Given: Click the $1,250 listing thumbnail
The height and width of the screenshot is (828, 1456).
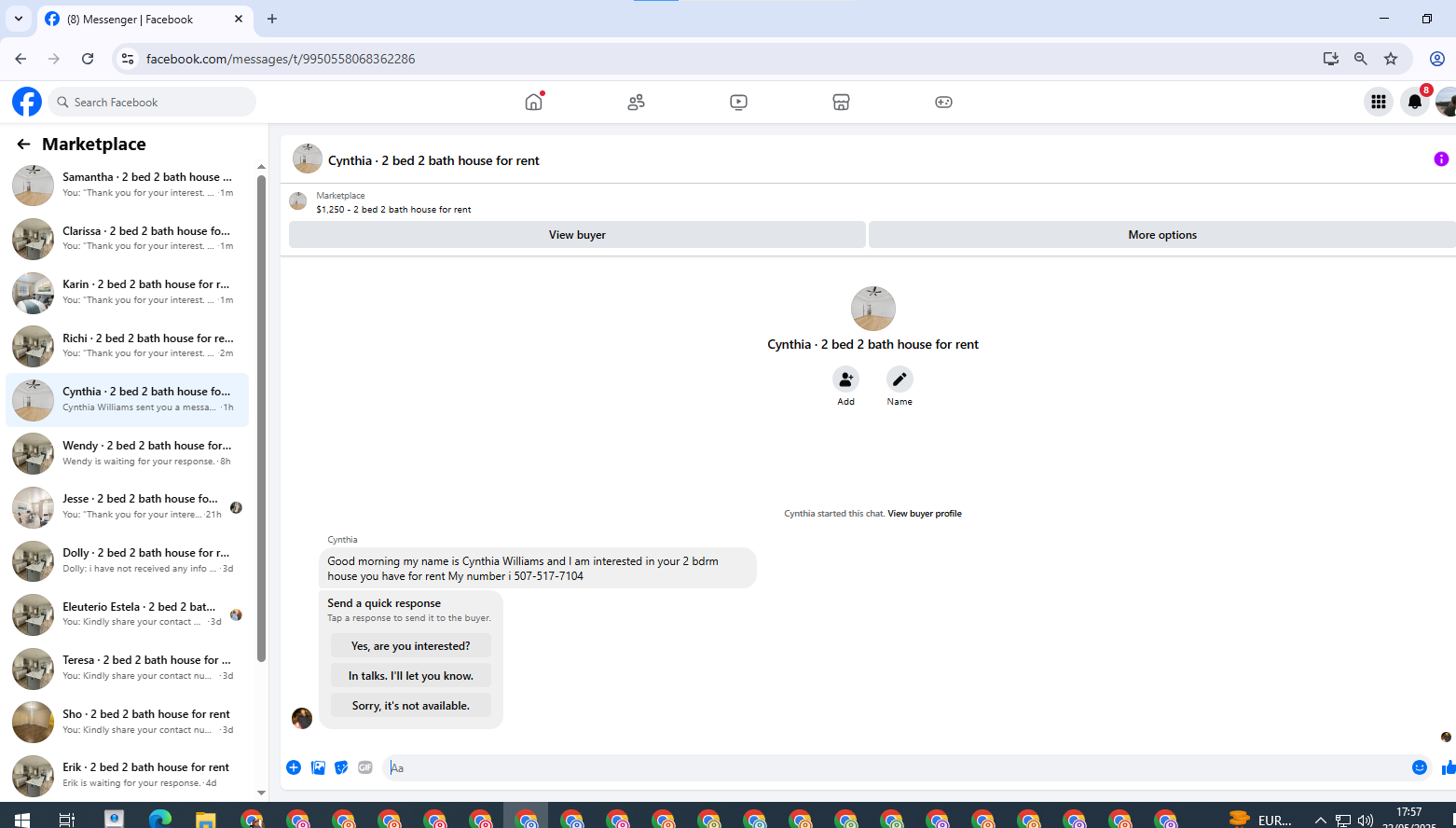Looking at the screenshot, I should [298, 201].
